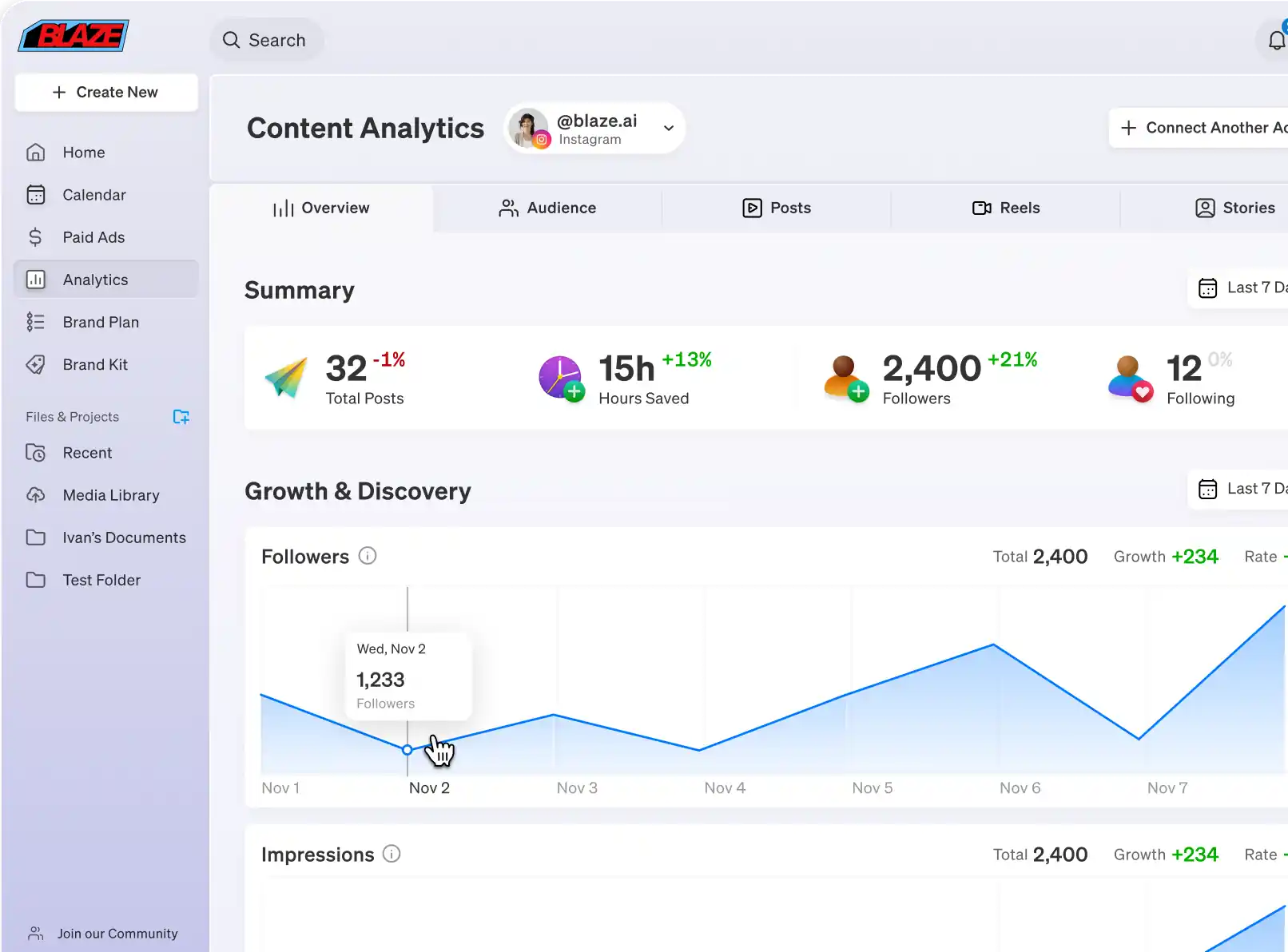This screenshot has width=1288, height=952.
Task: Click the Recent clock-folder icon
Action: click(x=35, y=453)
